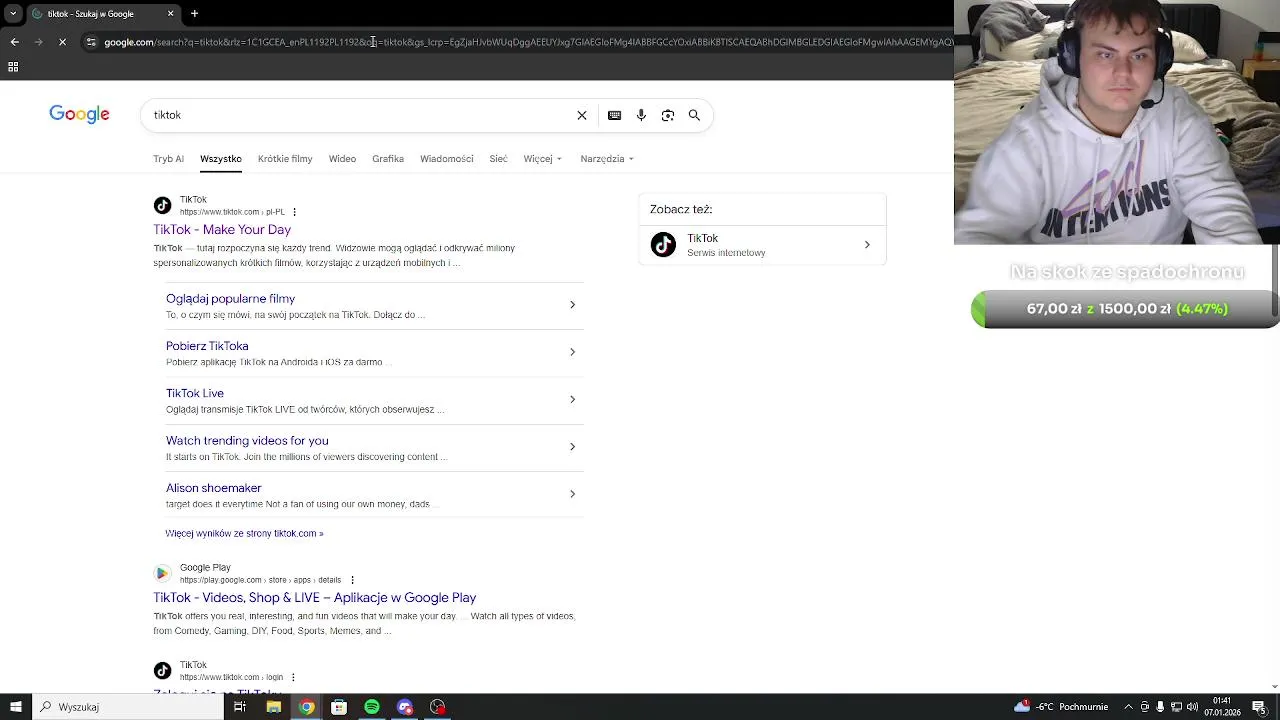Open the red-black taskbar app next to Discord
1280x720 pixels.
tap(438, 707)
